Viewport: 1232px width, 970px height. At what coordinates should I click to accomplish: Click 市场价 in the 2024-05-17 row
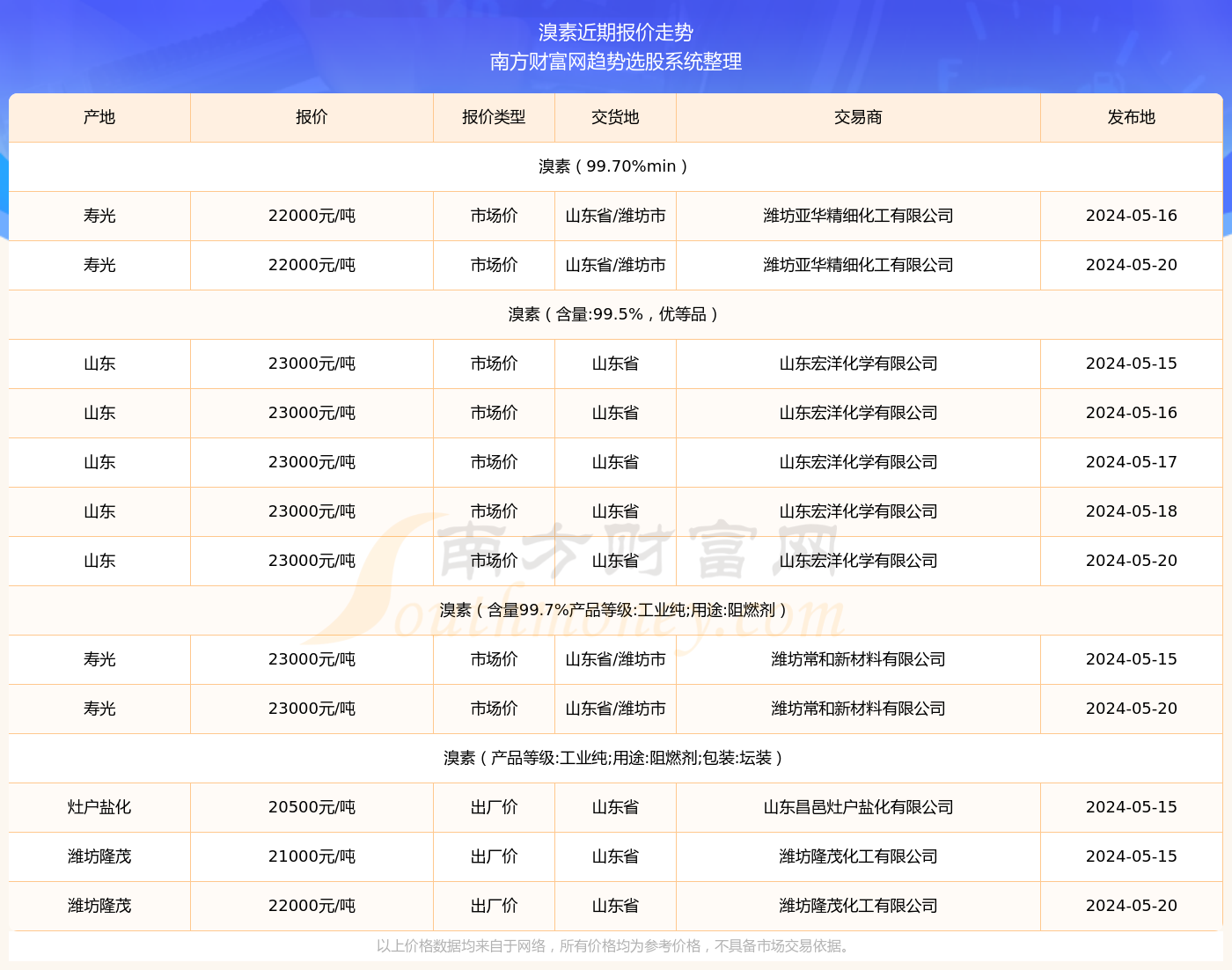point(494,462)
